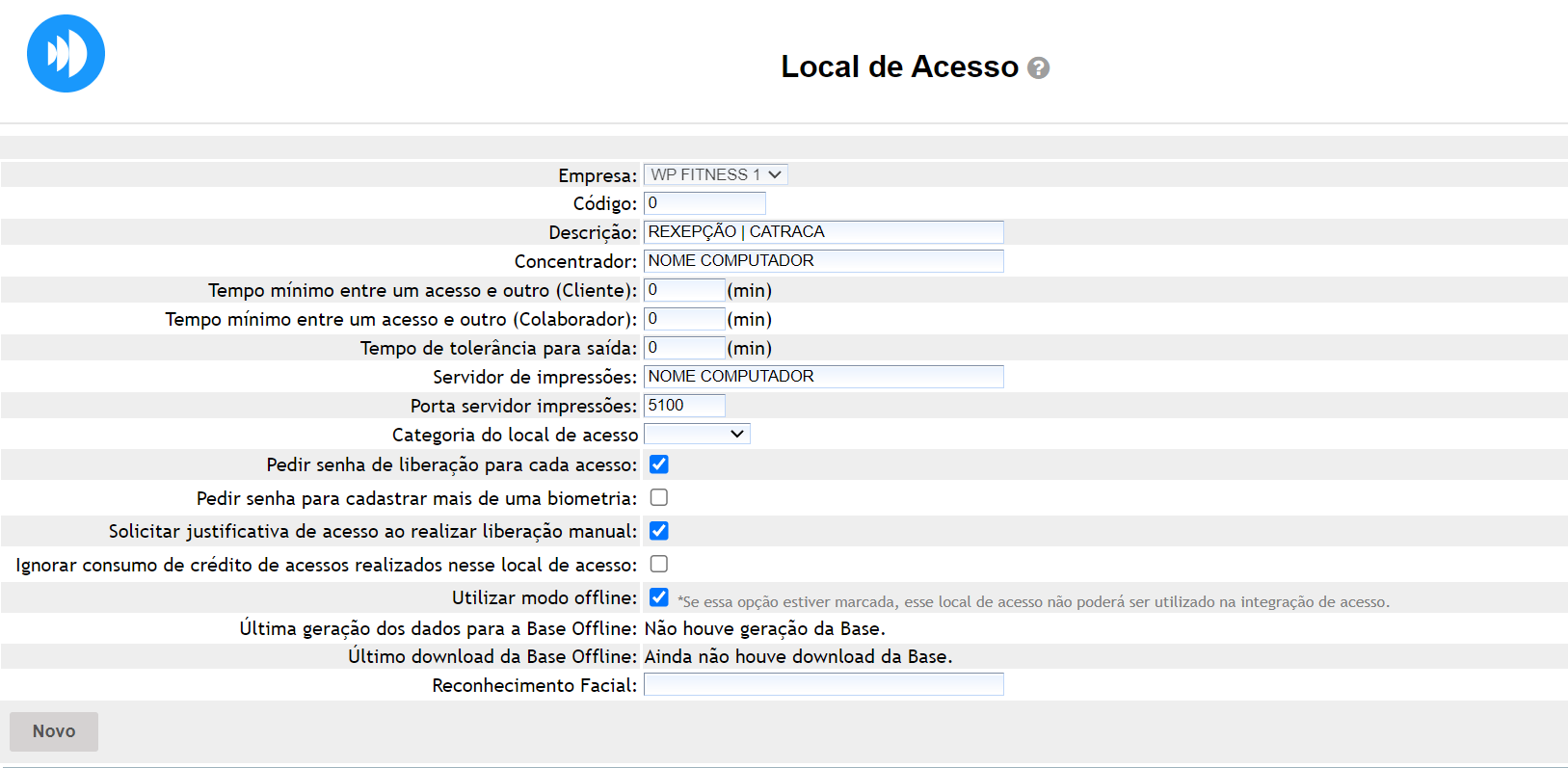Select the Colaborador minimum access time field
Viewport: 1568px width, 768px height.
[x=684, y=319]
